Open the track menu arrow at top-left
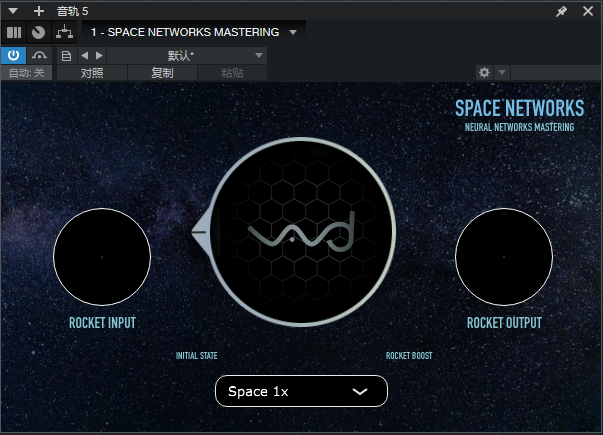The image size is (603, 435). point(14,11)
